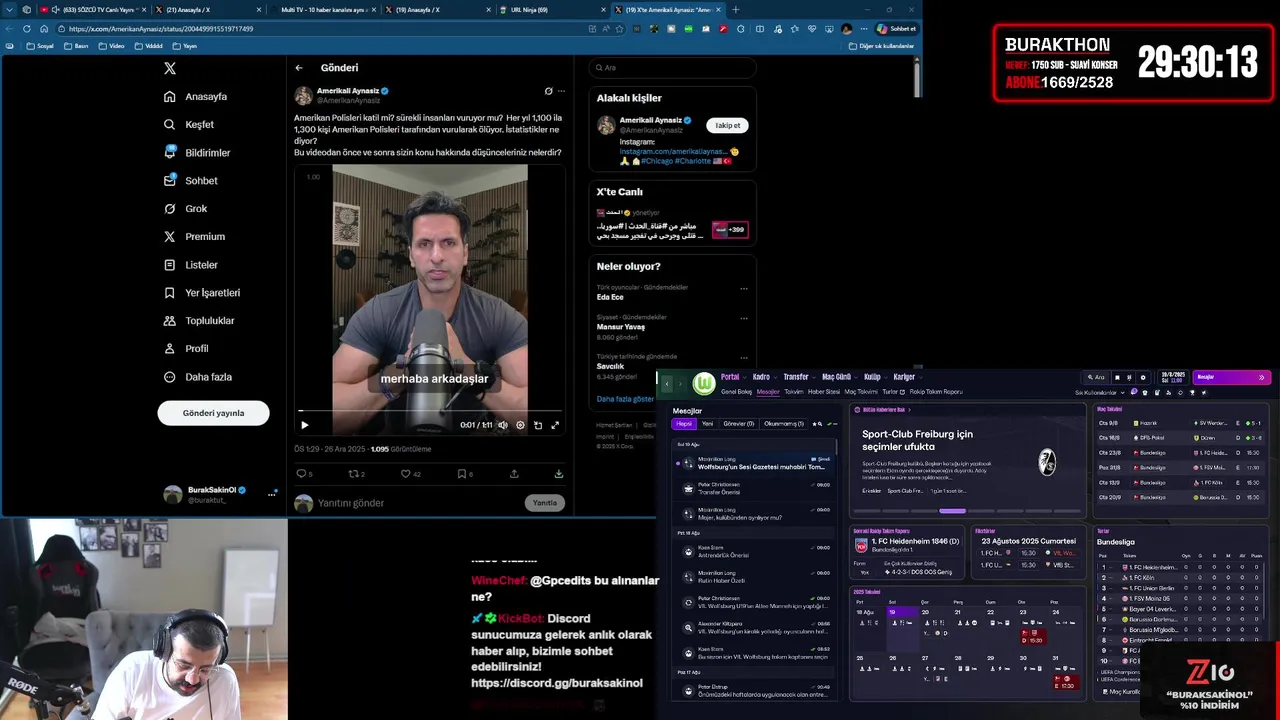1280x720 pixels.
Task: Click the X logo in sidebar
Action: pos(170,68)
